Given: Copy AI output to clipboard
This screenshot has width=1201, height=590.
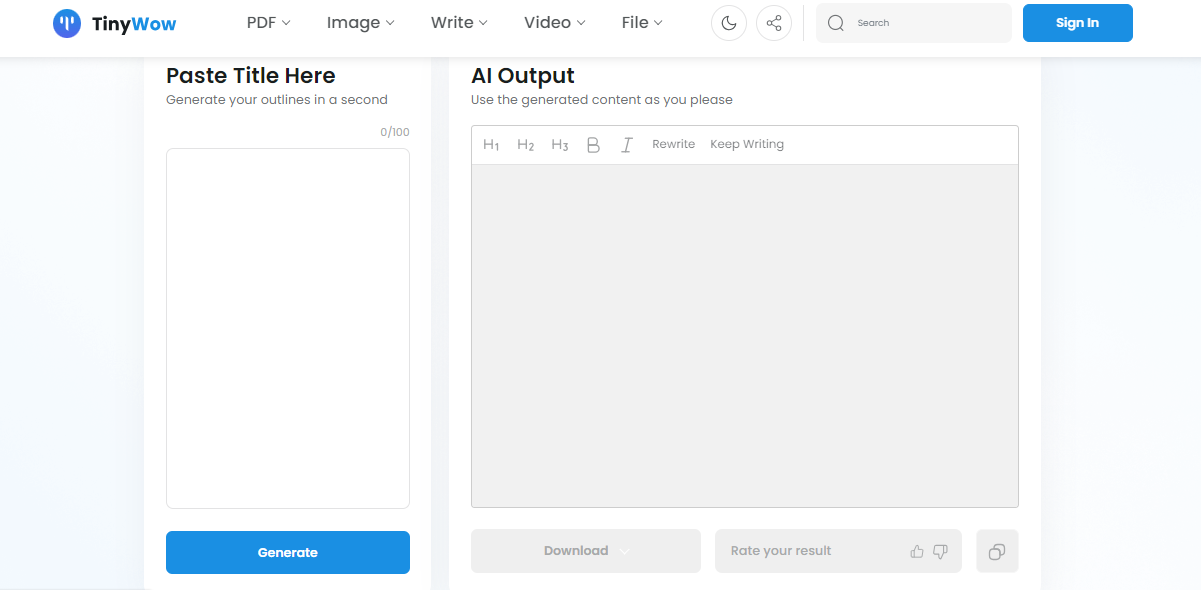Looking at the screenshot, I should 997,551.
